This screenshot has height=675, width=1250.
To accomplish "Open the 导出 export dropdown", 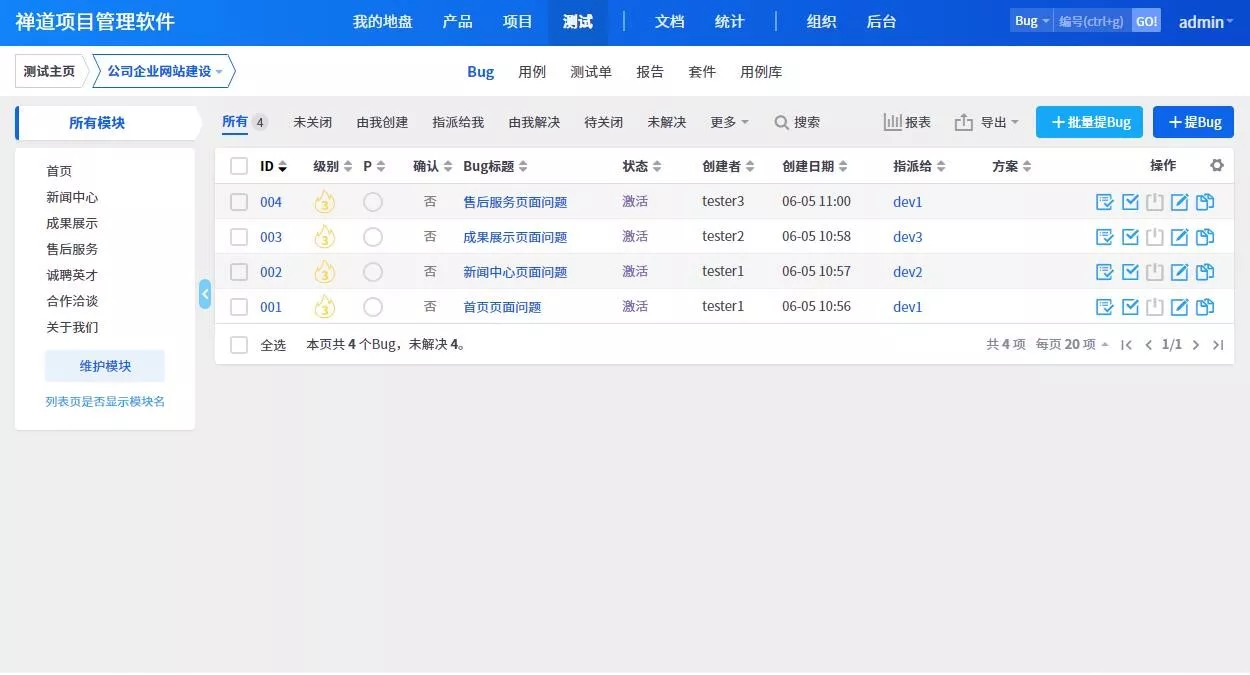I will point(987,122).
